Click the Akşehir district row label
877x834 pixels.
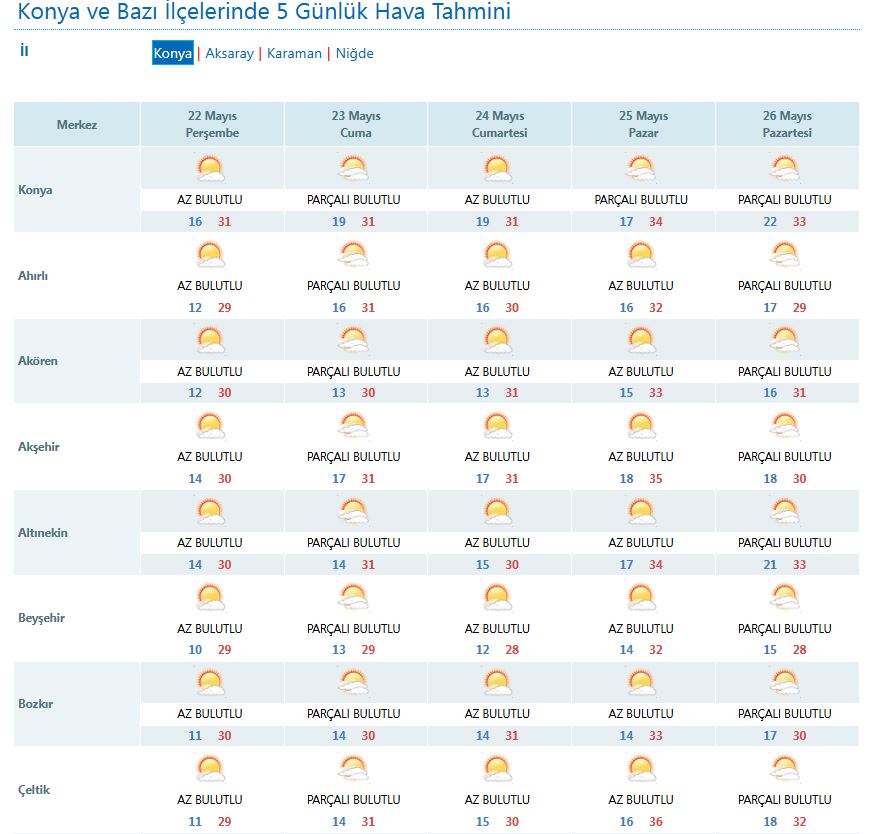point(39,447)
